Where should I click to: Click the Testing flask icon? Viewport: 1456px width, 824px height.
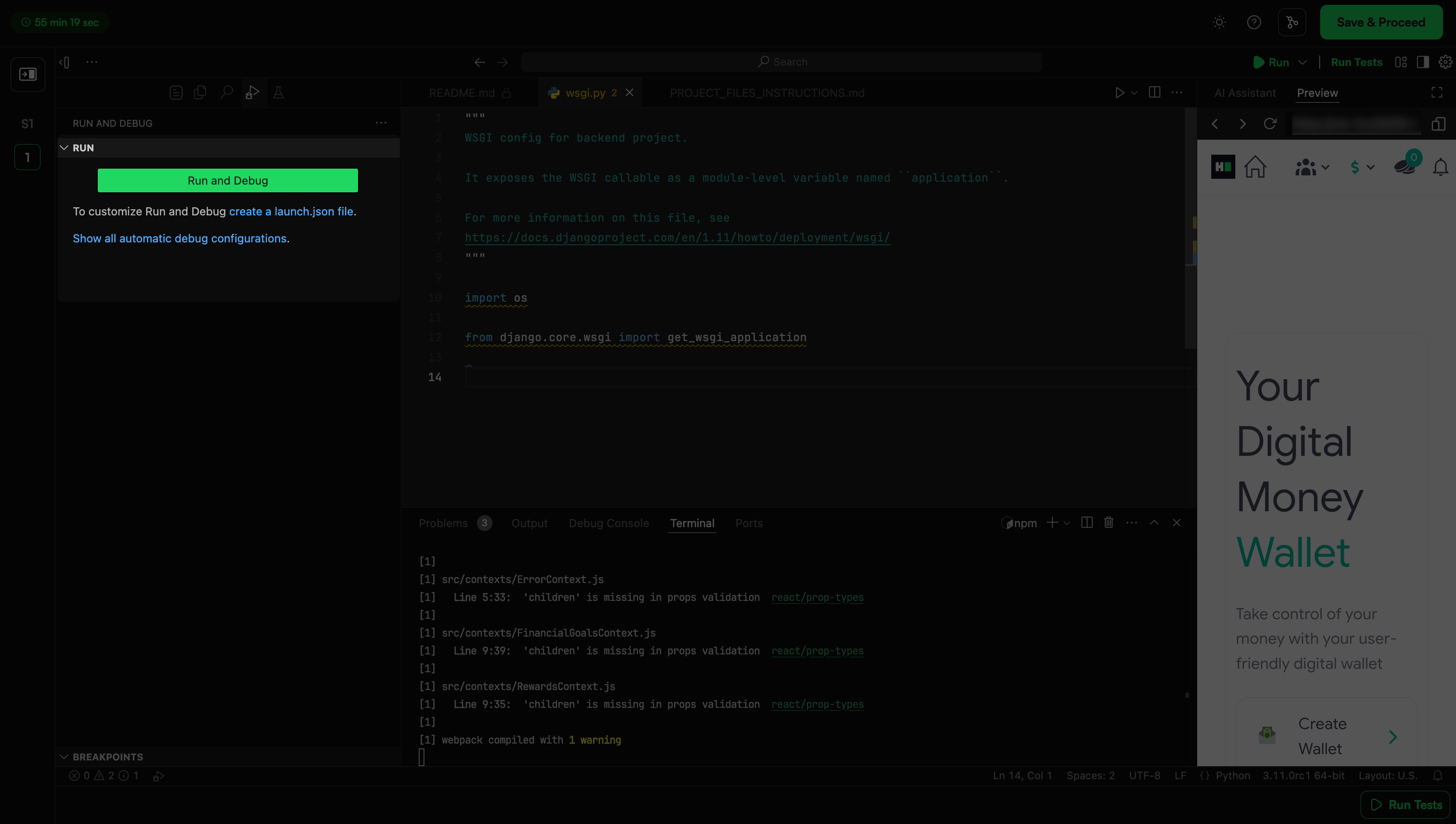click(x=278, y=92)
